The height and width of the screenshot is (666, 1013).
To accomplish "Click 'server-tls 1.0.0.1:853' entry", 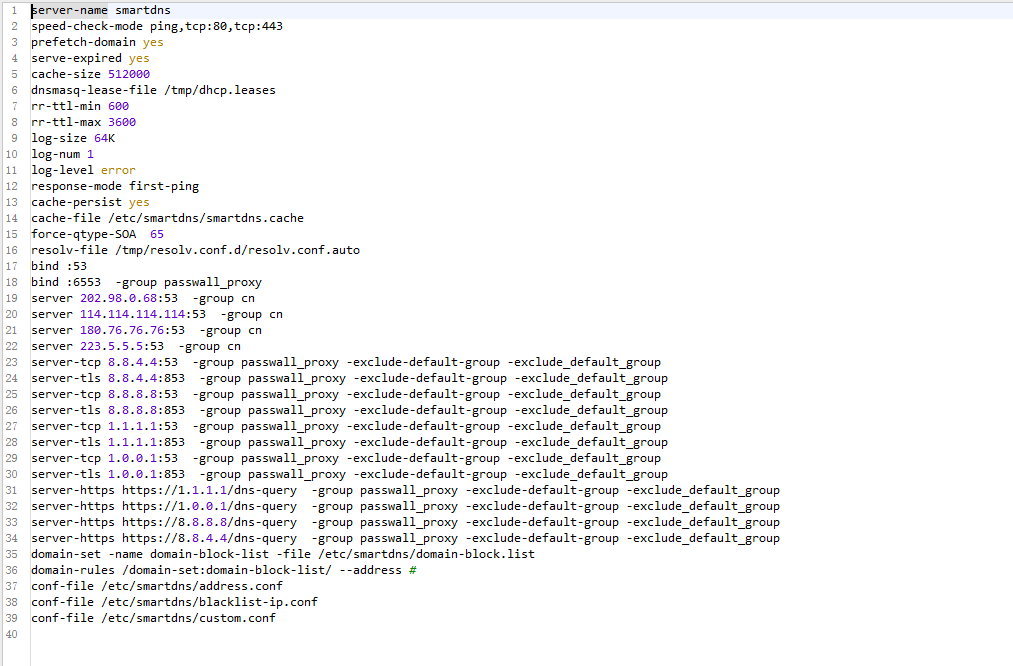I will click(x=108, y=474).
